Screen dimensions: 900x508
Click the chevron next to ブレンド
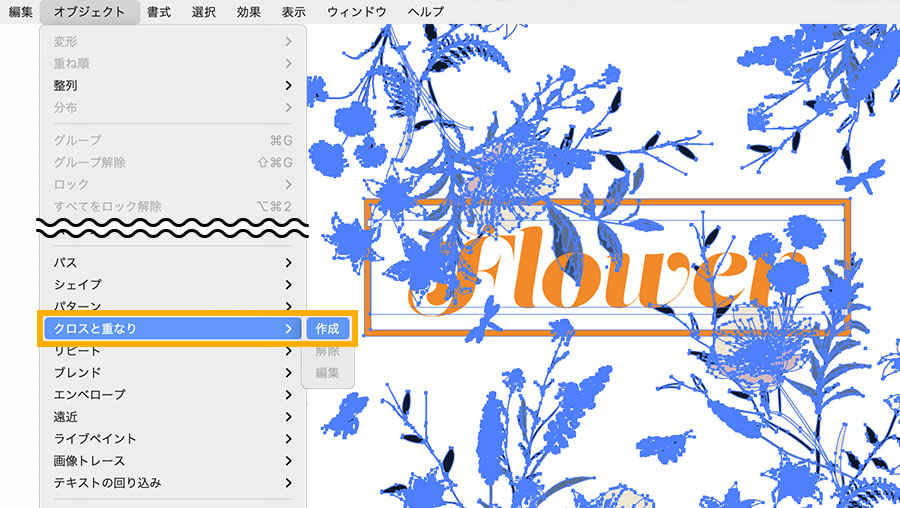tap(288, 373)
